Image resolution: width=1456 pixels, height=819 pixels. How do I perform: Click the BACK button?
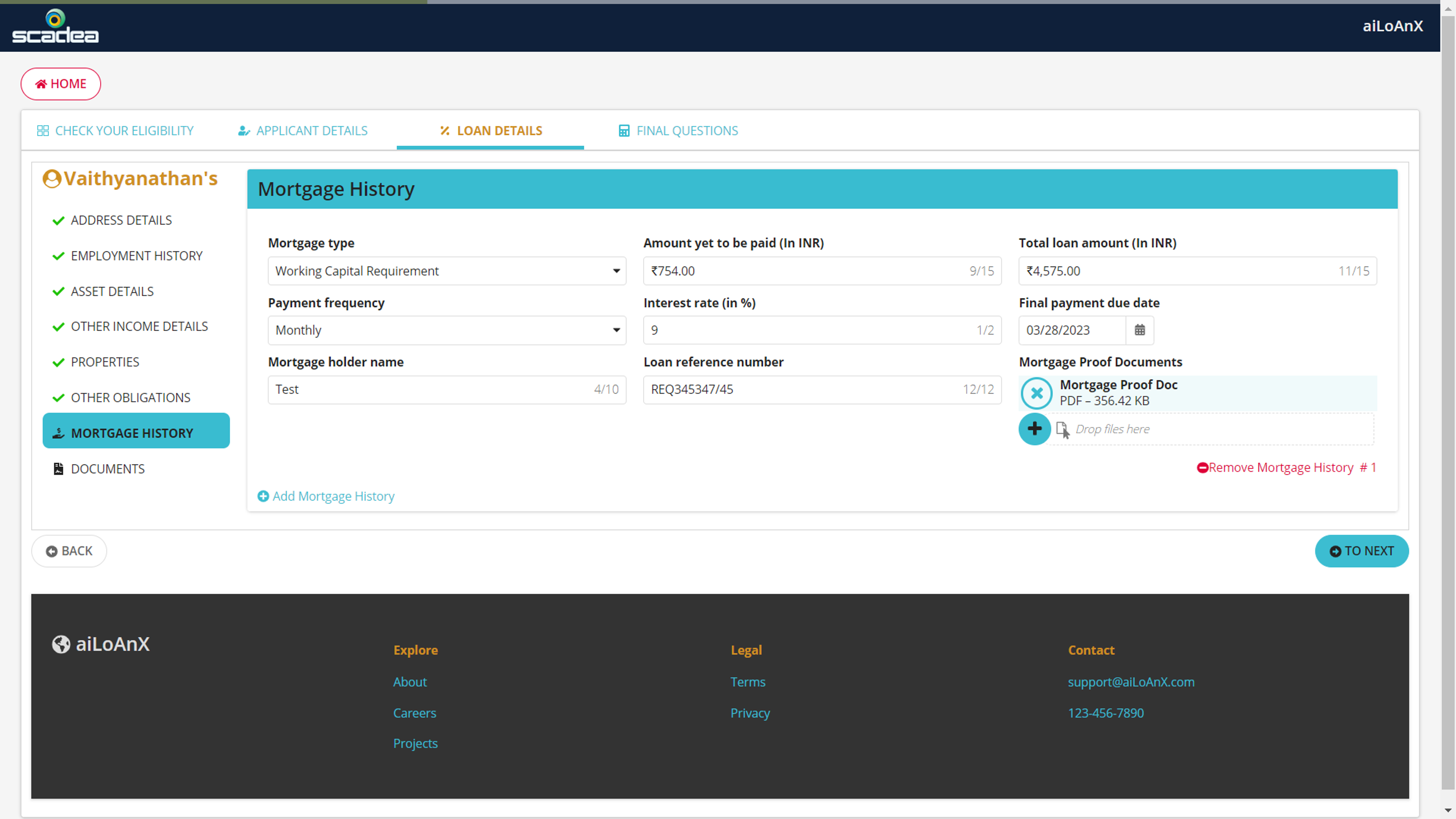coord(69,551)
